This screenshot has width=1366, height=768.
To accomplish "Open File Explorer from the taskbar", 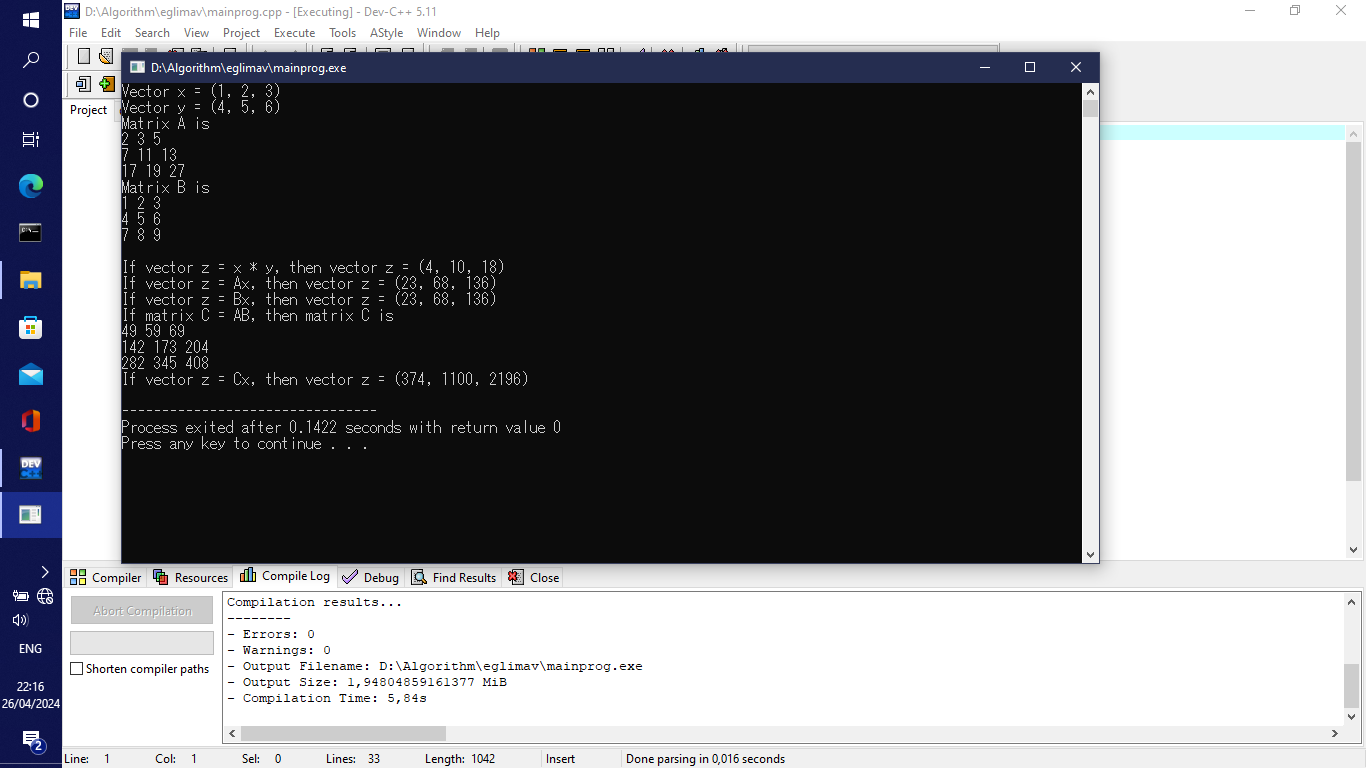I will [x=31, y=280].
